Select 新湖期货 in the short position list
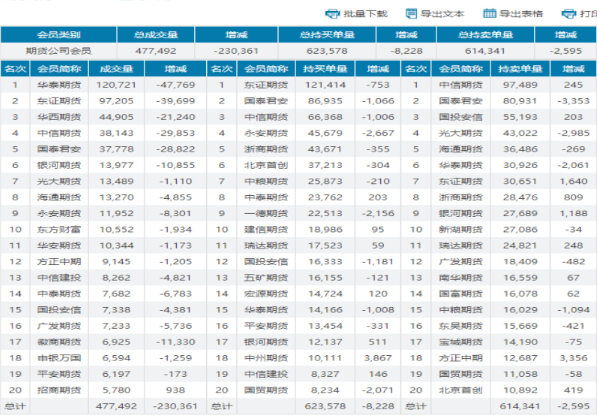 [x=461, y=230]
